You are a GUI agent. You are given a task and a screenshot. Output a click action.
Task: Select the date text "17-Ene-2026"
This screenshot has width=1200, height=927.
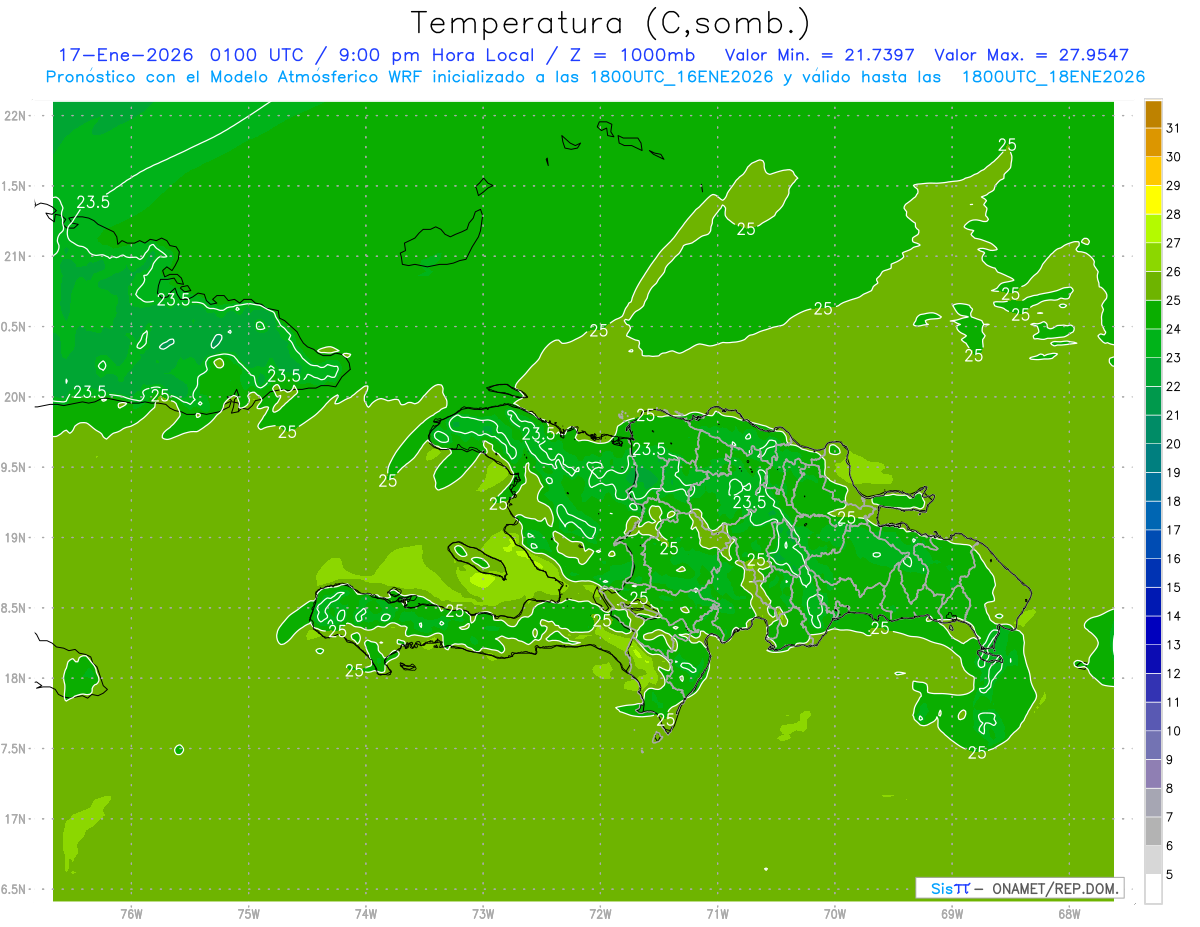pos(124,54)
